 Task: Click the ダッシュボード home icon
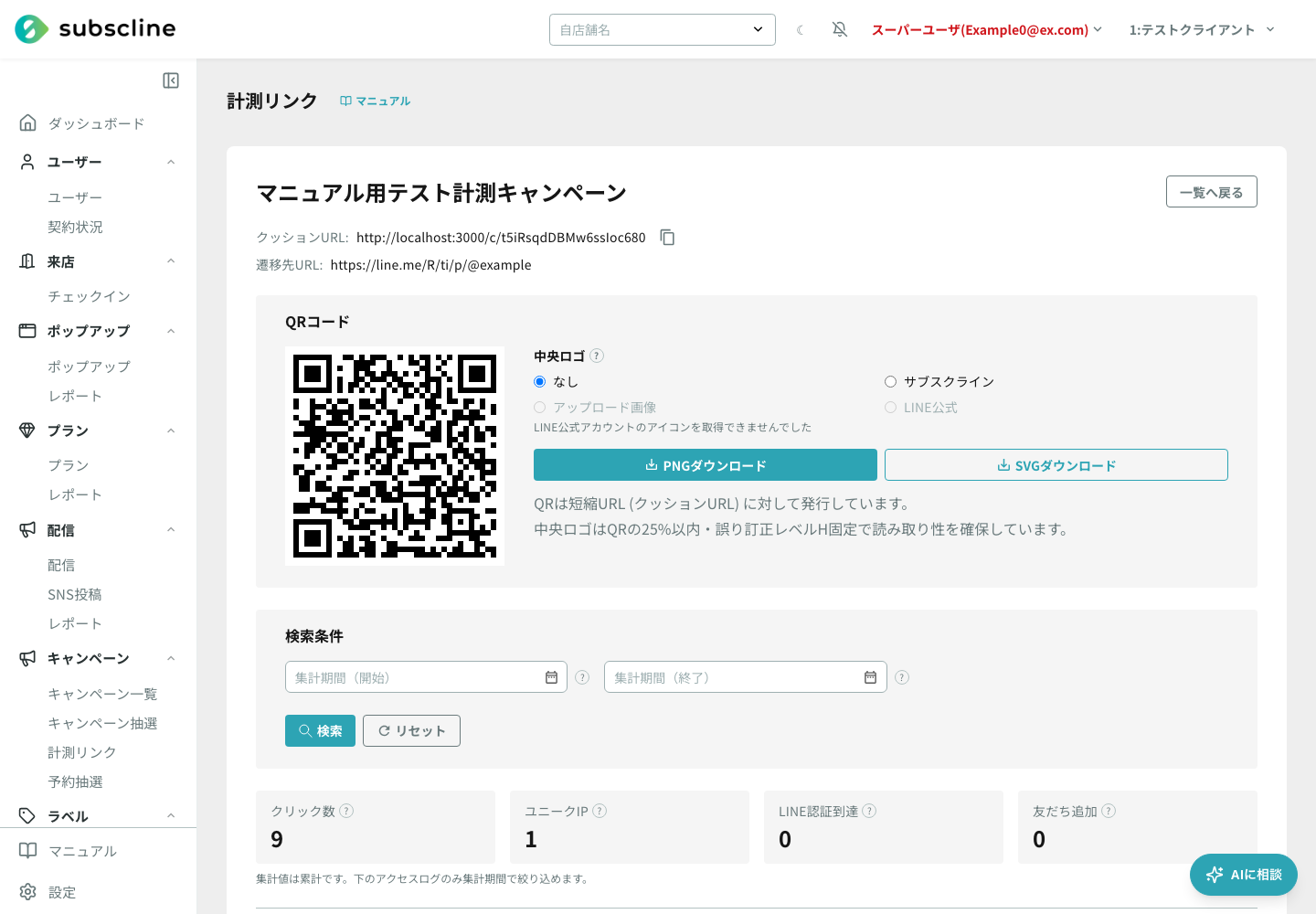pos(28,122)
